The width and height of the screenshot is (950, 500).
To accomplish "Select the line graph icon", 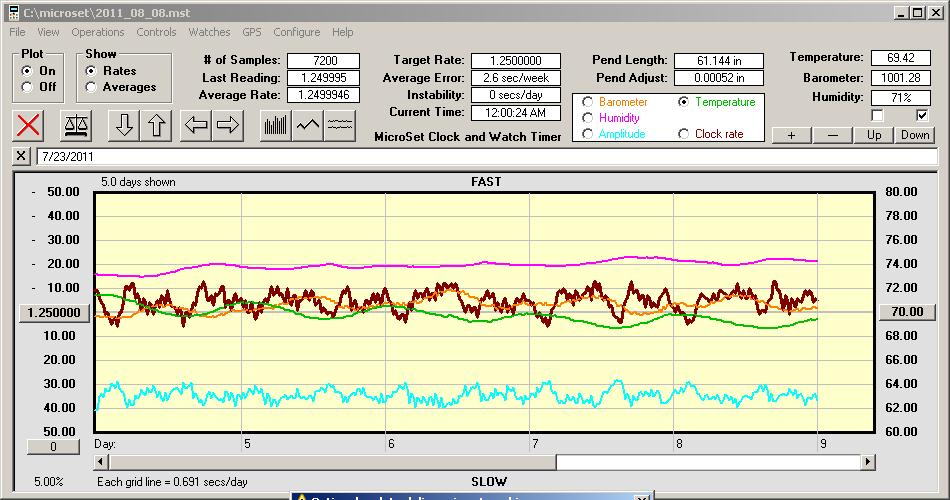I will (x=308, y=125).
